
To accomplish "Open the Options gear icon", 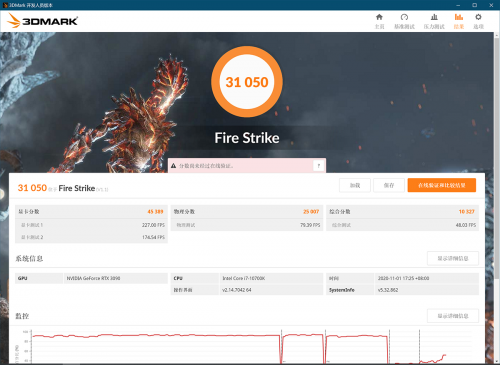I will 478,17.
